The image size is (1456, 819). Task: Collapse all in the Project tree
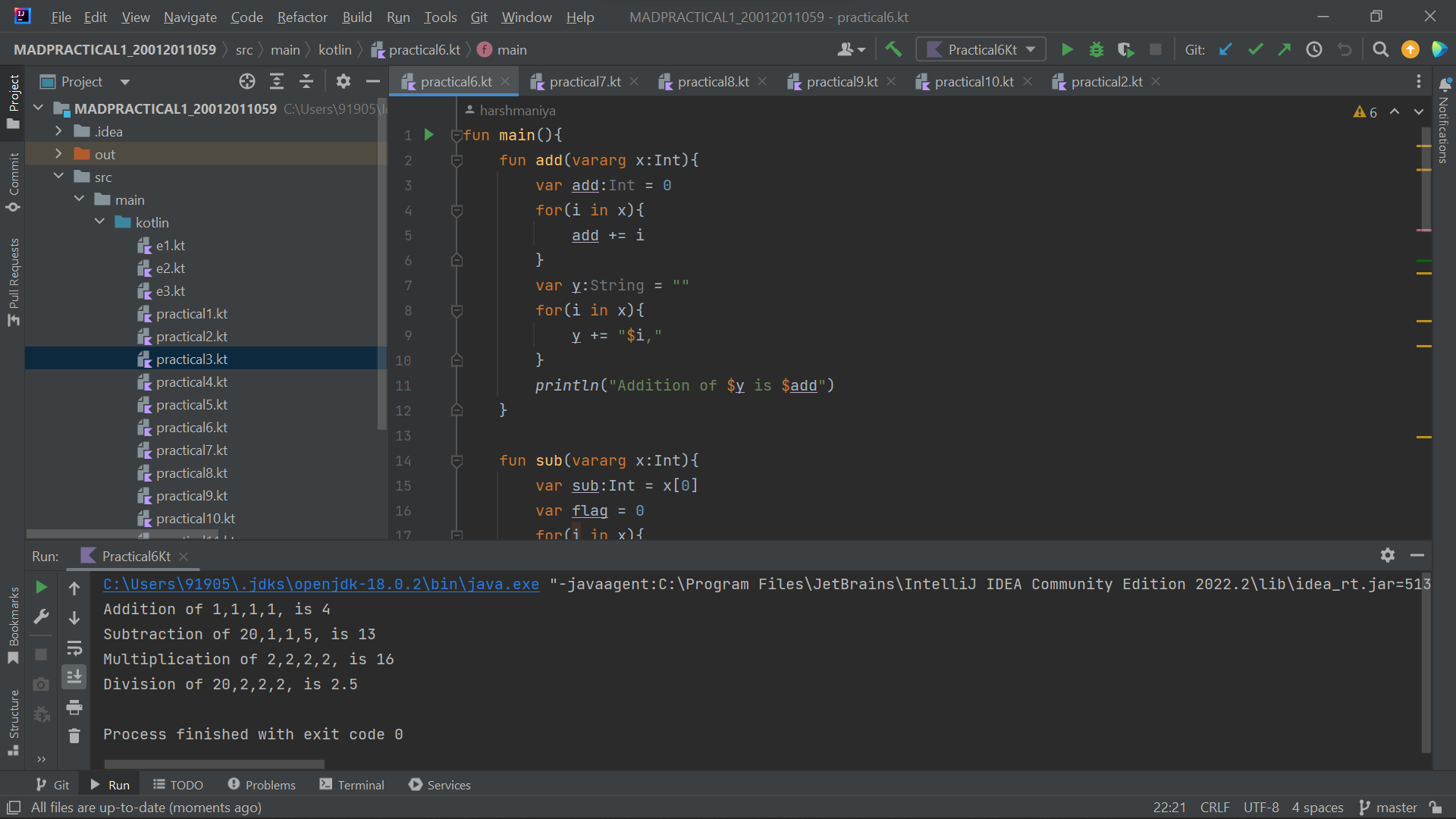click(306, 81)
